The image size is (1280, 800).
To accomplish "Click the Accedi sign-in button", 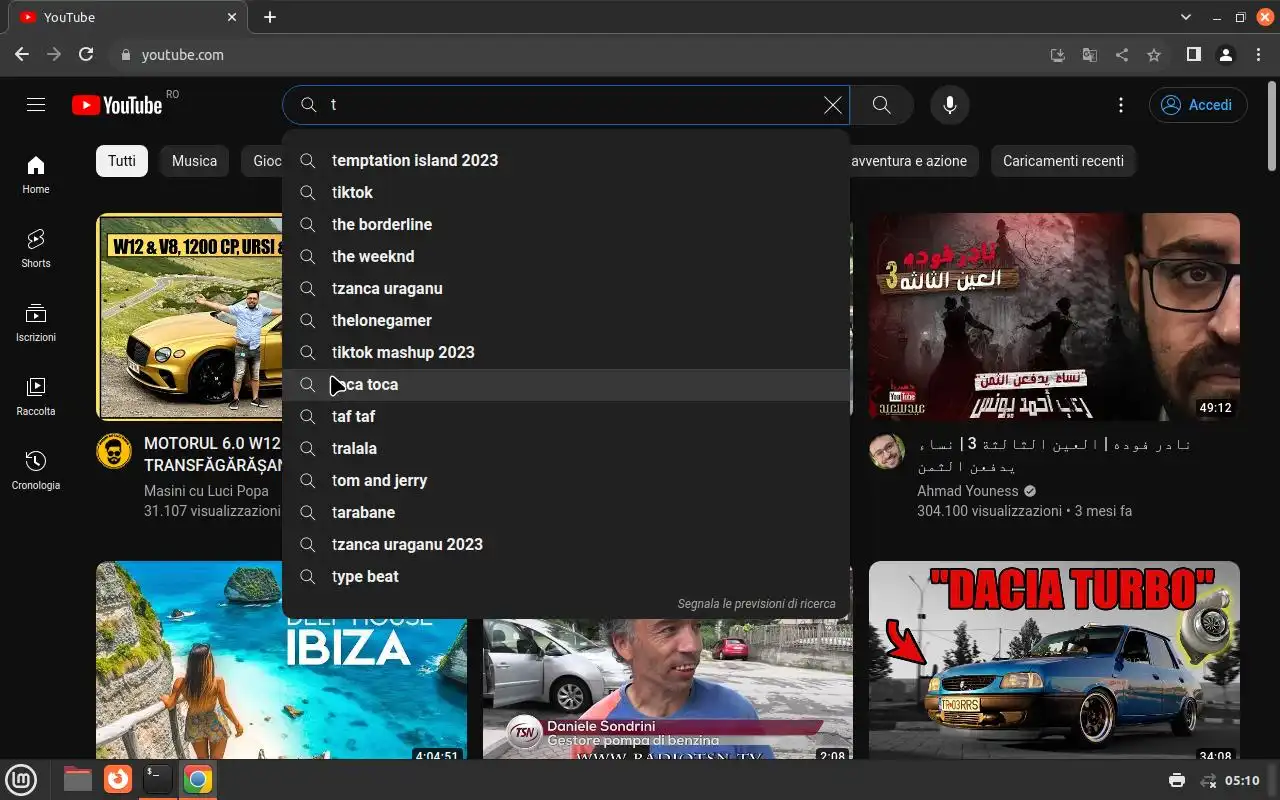I will coord(1198,105).
